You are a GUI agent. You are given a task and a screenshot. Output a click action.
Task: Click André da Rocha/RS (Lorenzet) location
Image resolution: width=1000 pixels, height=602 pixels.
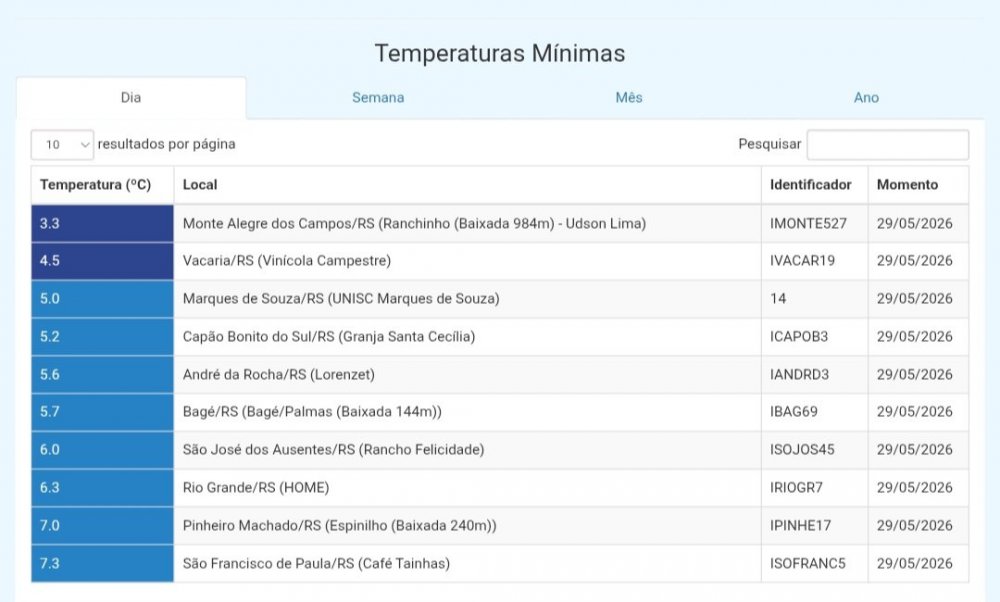(279, 374)
